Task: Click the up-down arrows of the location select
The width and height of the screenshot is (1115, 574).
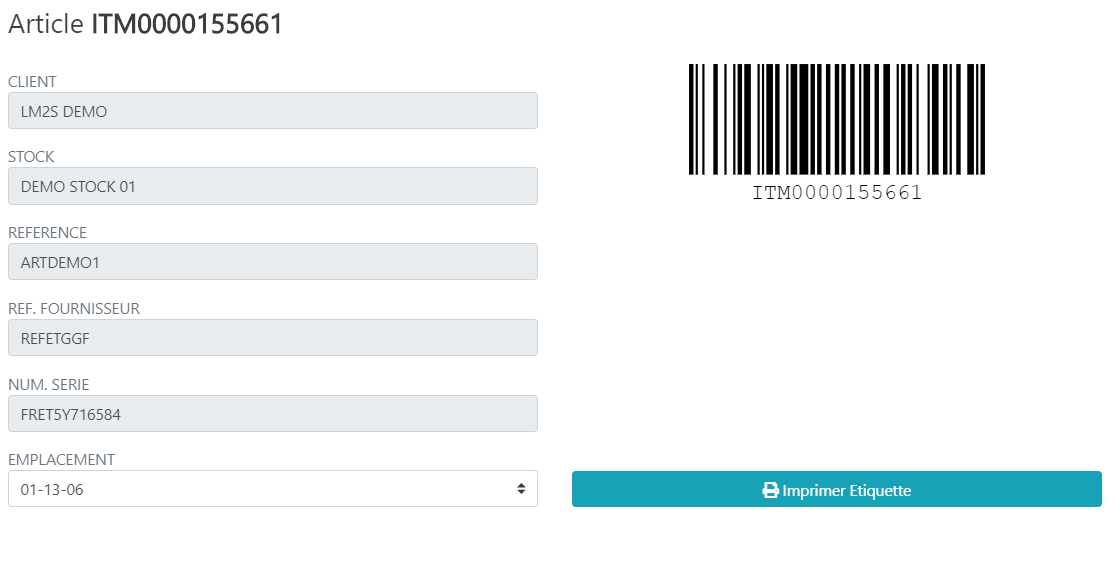Action: 521,489
